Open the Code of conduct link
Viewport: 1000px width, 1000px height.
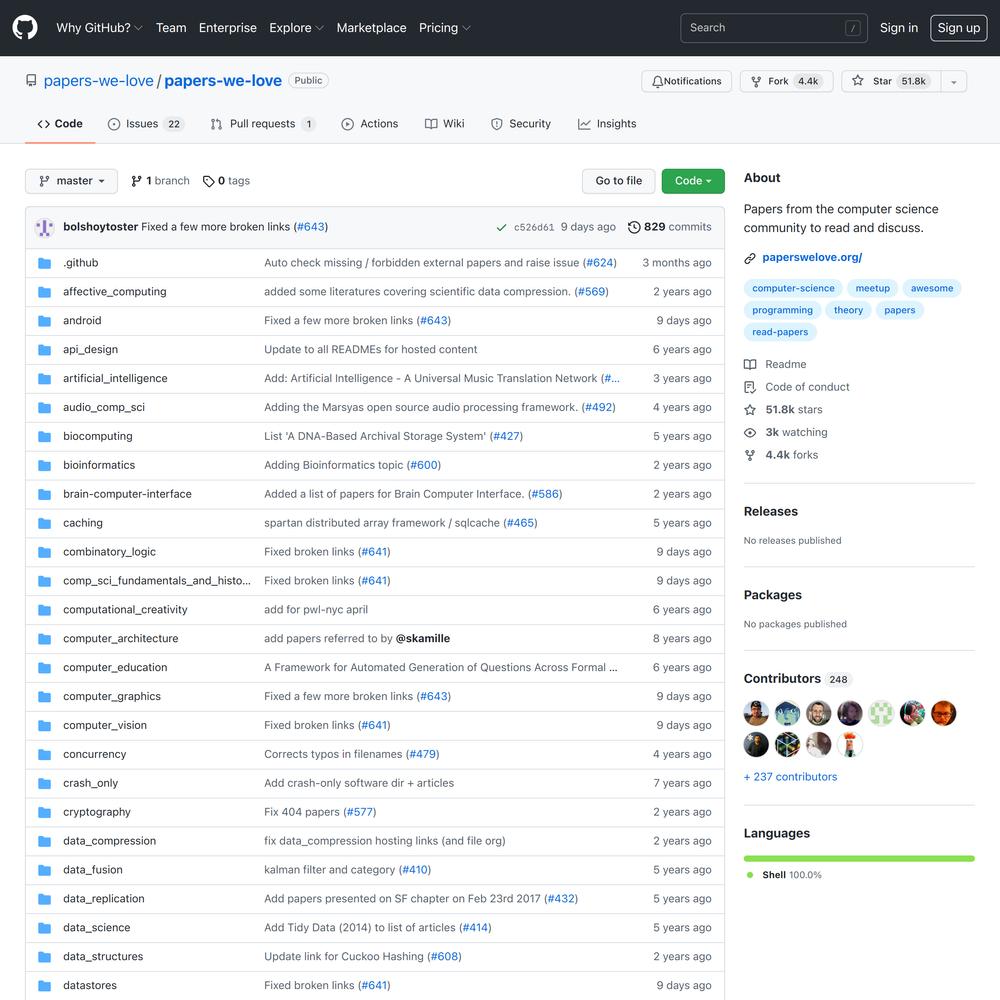click(x=807, y=387)
